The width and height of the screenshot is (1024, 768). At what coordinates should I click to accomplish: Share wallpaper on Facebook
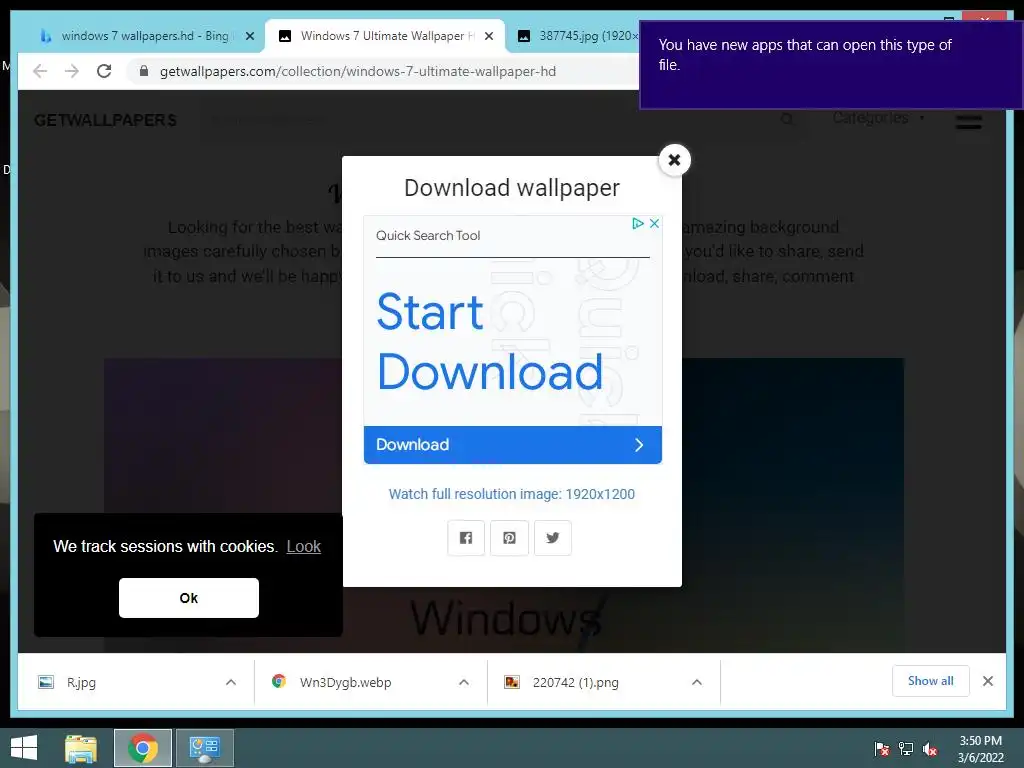tap(466, 537)
